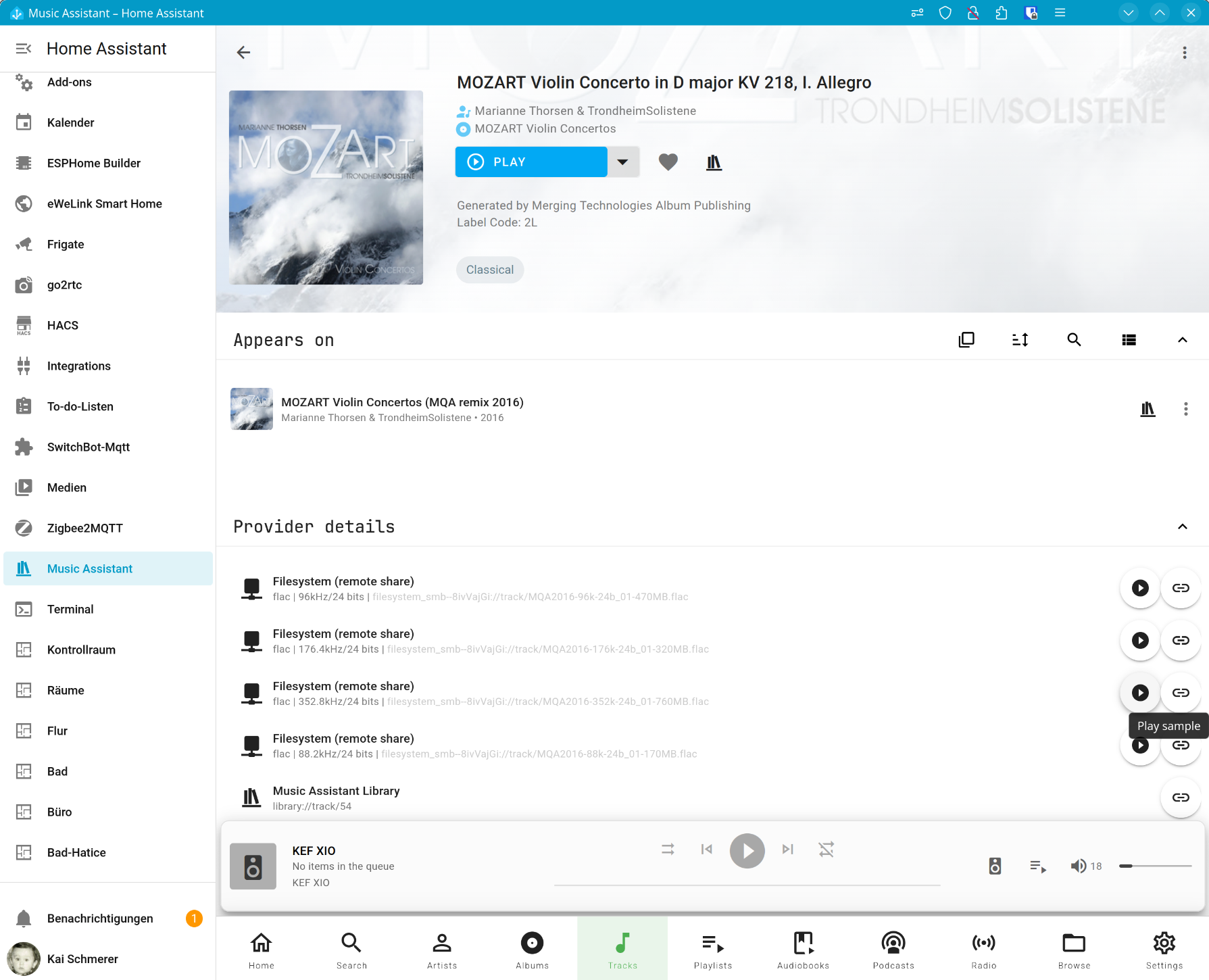Screen dimensions: 1209x980
Task: Skip to next track
Action: coord(788,850)
